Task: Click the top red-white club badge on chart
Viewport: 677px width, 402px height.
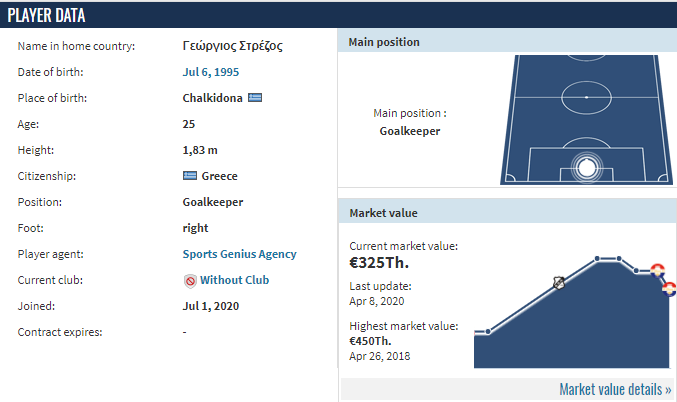Action: pos(657,271)
